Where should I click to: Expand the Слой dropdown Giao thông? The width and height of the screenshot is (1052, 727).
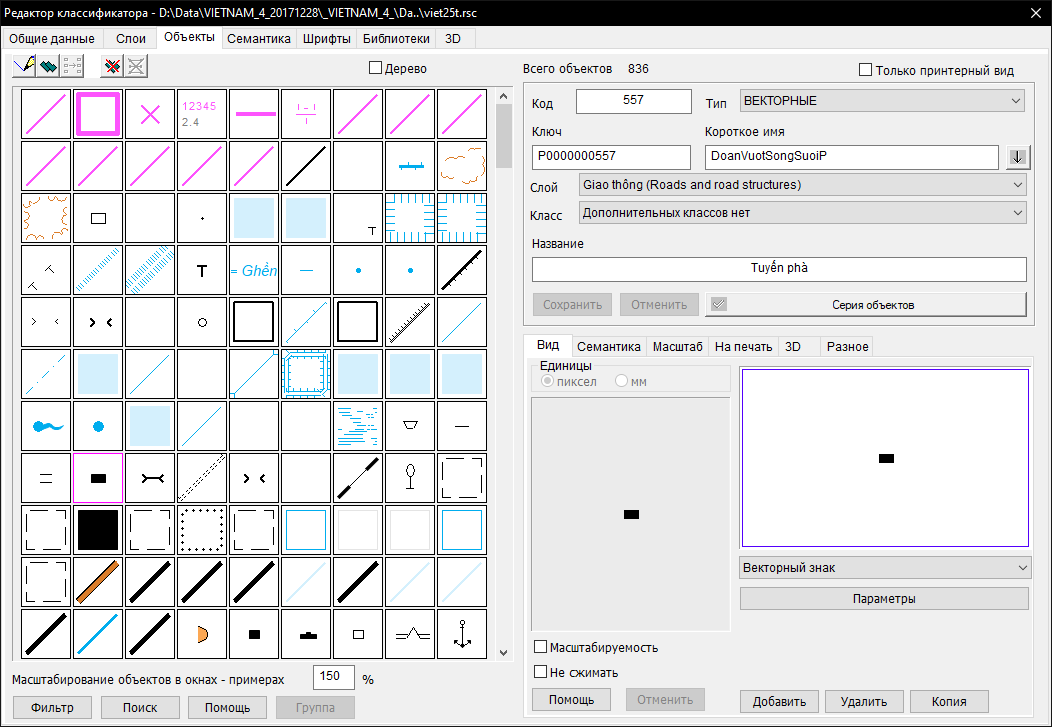802,185
